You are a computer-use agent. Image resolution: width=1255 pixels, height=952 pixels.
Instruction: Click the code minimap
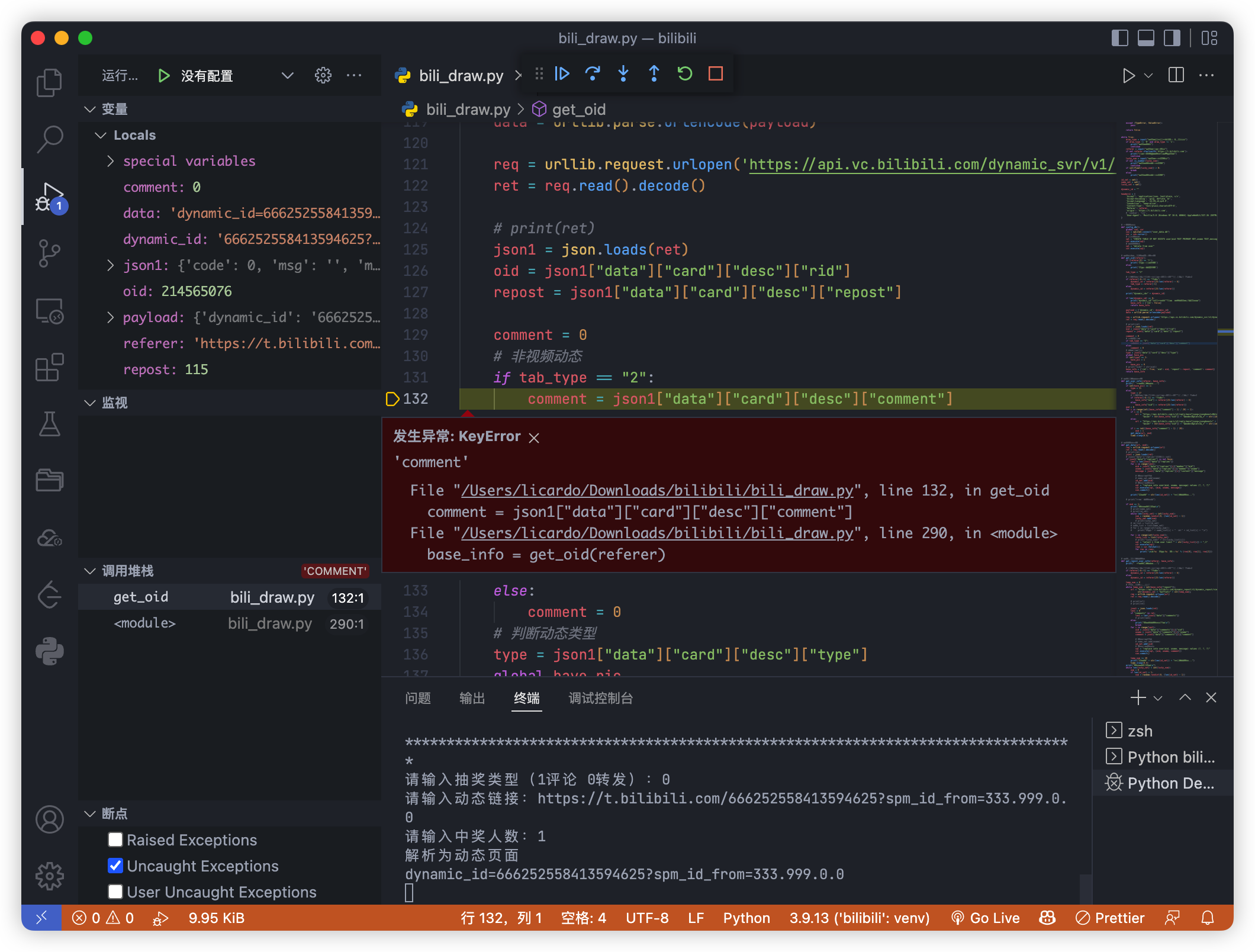[1166, 398]
